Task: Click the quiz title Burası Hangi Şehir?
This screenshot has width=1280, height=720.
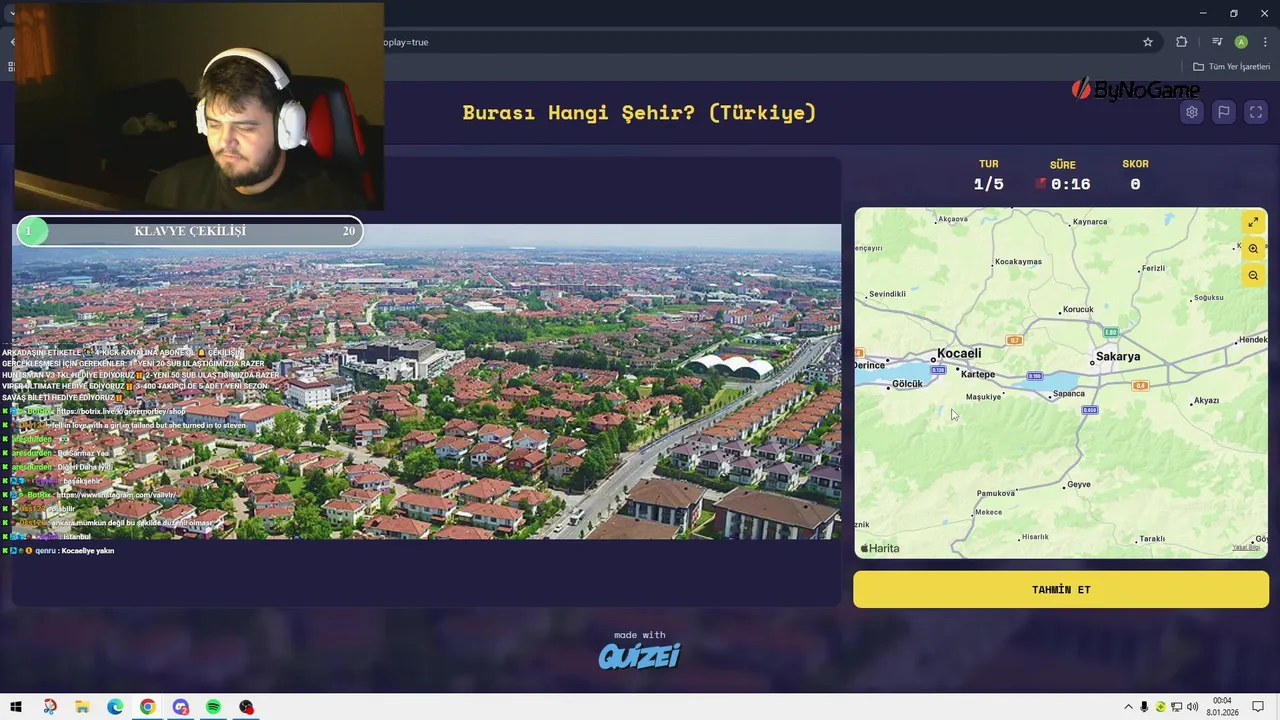Action: pos(640,113)
